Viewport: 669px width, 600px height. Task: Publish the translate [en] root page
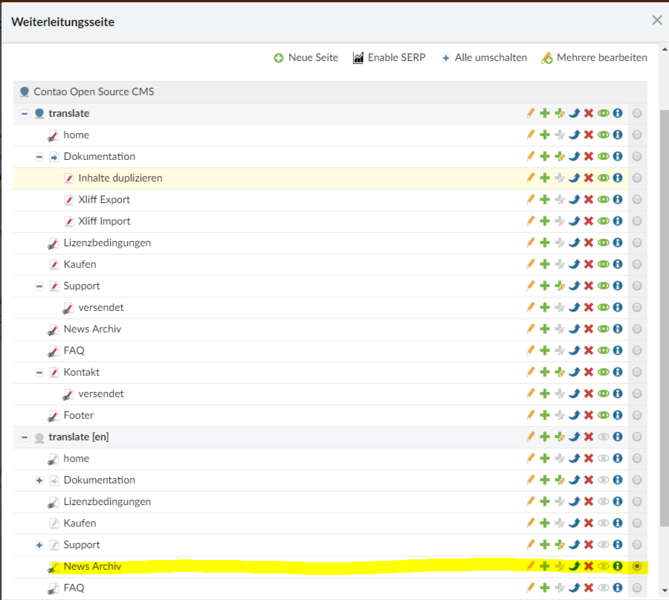click(603, 437)
